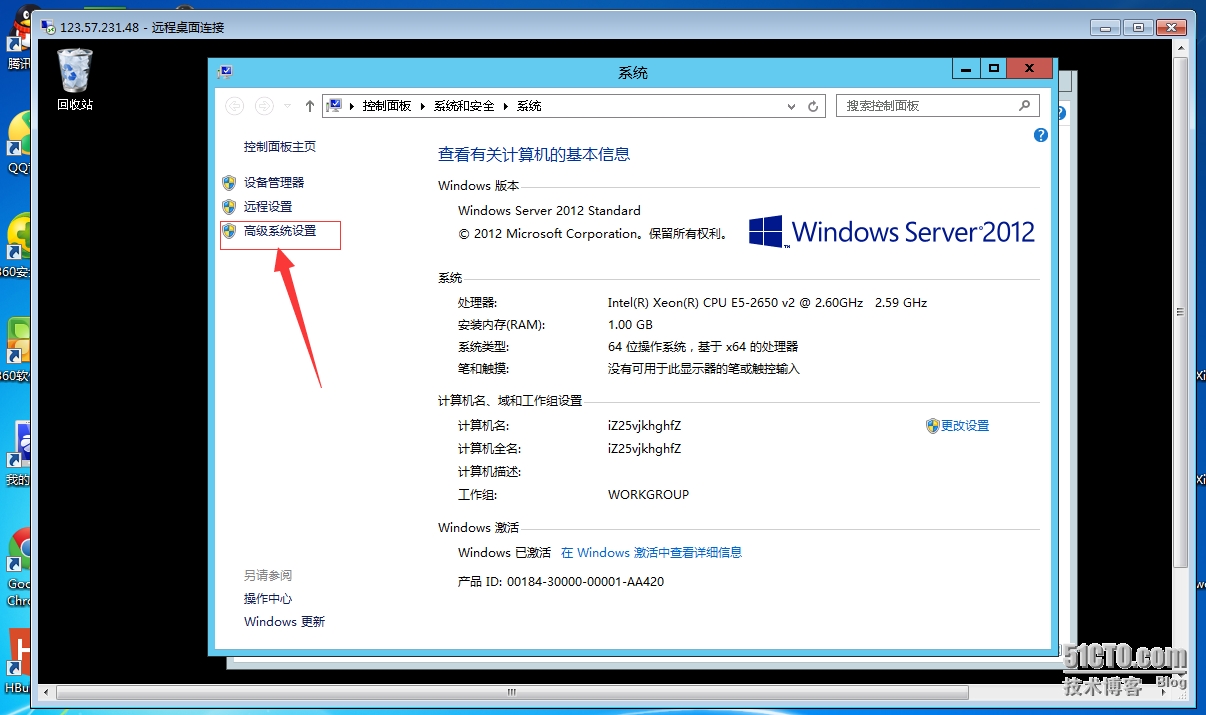Click shield icon beside 远程设置
Screen dimensions: 1206x715
(229, 207)
